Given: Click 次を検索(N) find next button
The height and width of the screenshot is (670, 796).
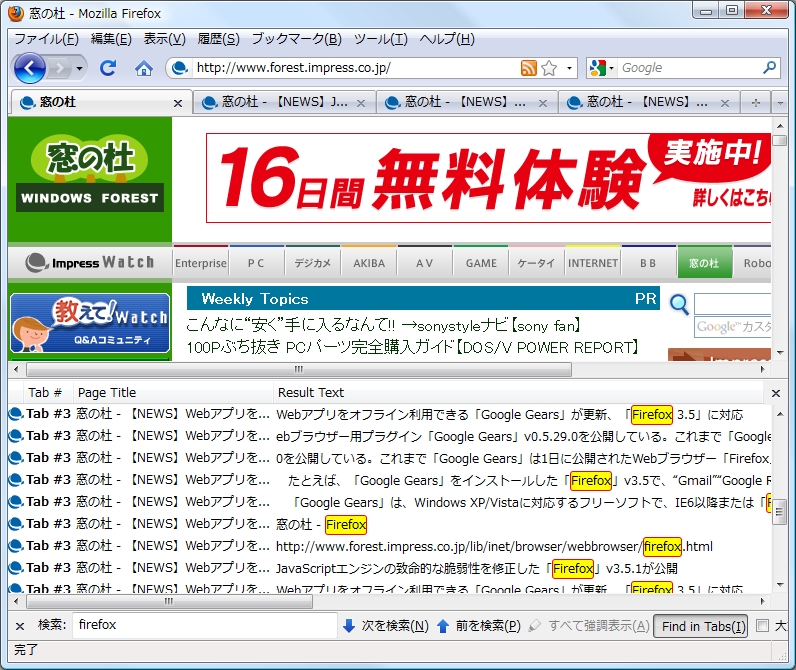Looking at the screenshot, I should click(x=386, y=626).
